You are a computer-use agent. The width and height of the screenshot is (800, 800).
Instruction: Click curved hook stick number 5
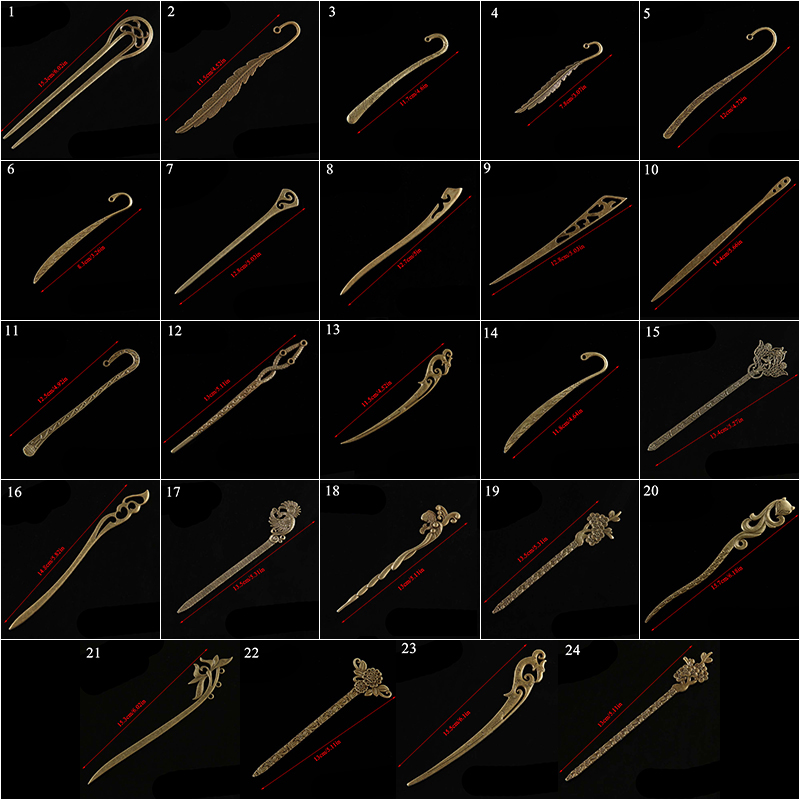[x=719, y=81]
